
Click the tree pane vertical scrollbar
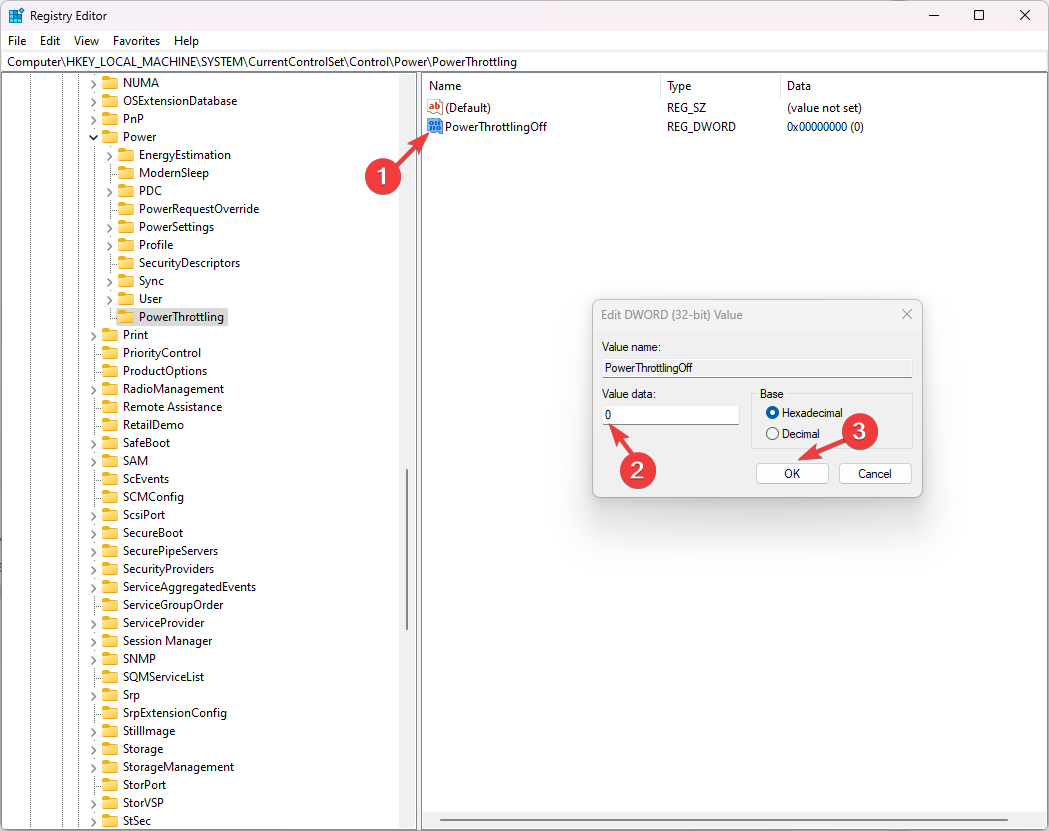[407, 550]
